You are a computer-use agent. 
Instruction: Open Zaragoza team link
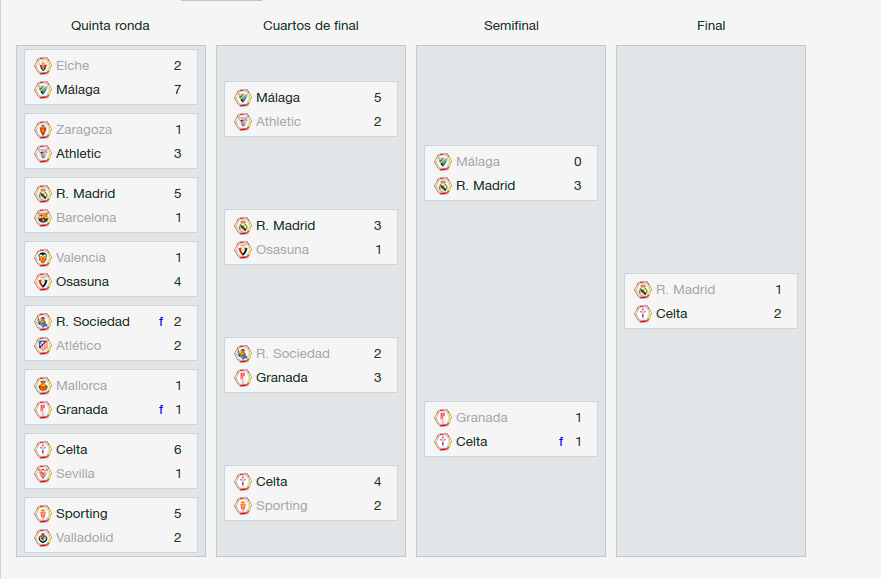coord(84,130)
